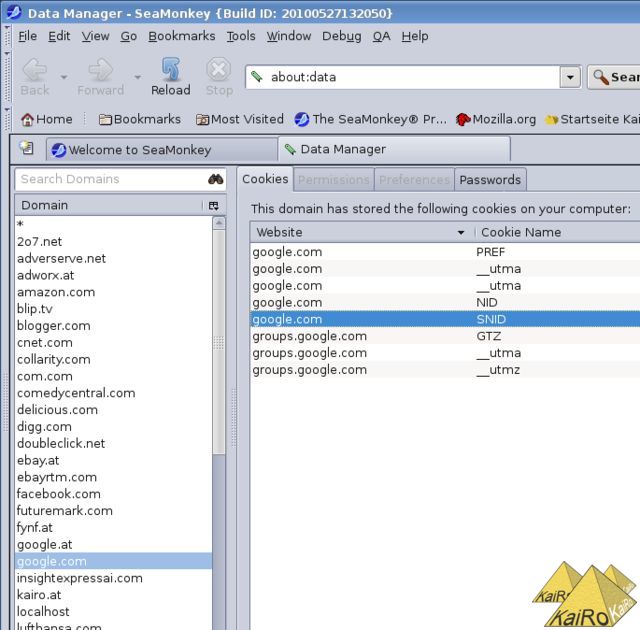Screen dimensions: 640x630
Task: Expand the URL bar history dropdown
Action: (570, 77)
